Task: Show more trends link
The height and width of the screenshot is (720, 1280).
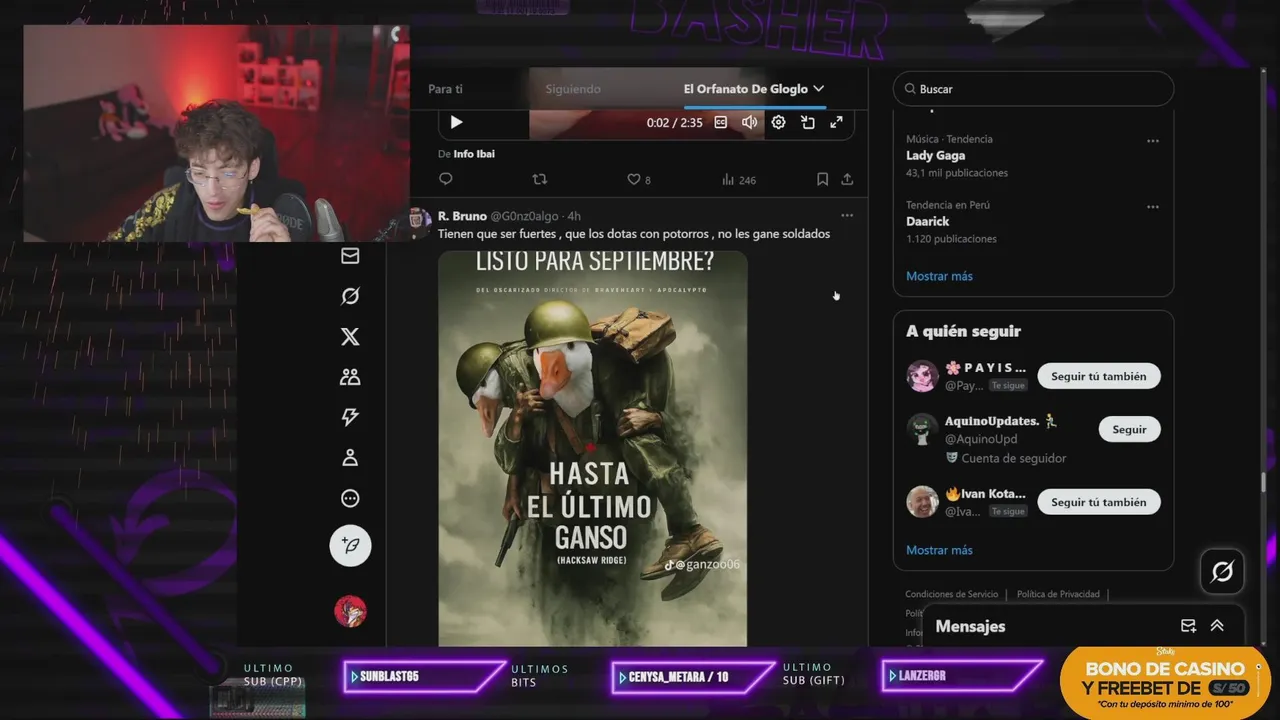Action: 939,276
